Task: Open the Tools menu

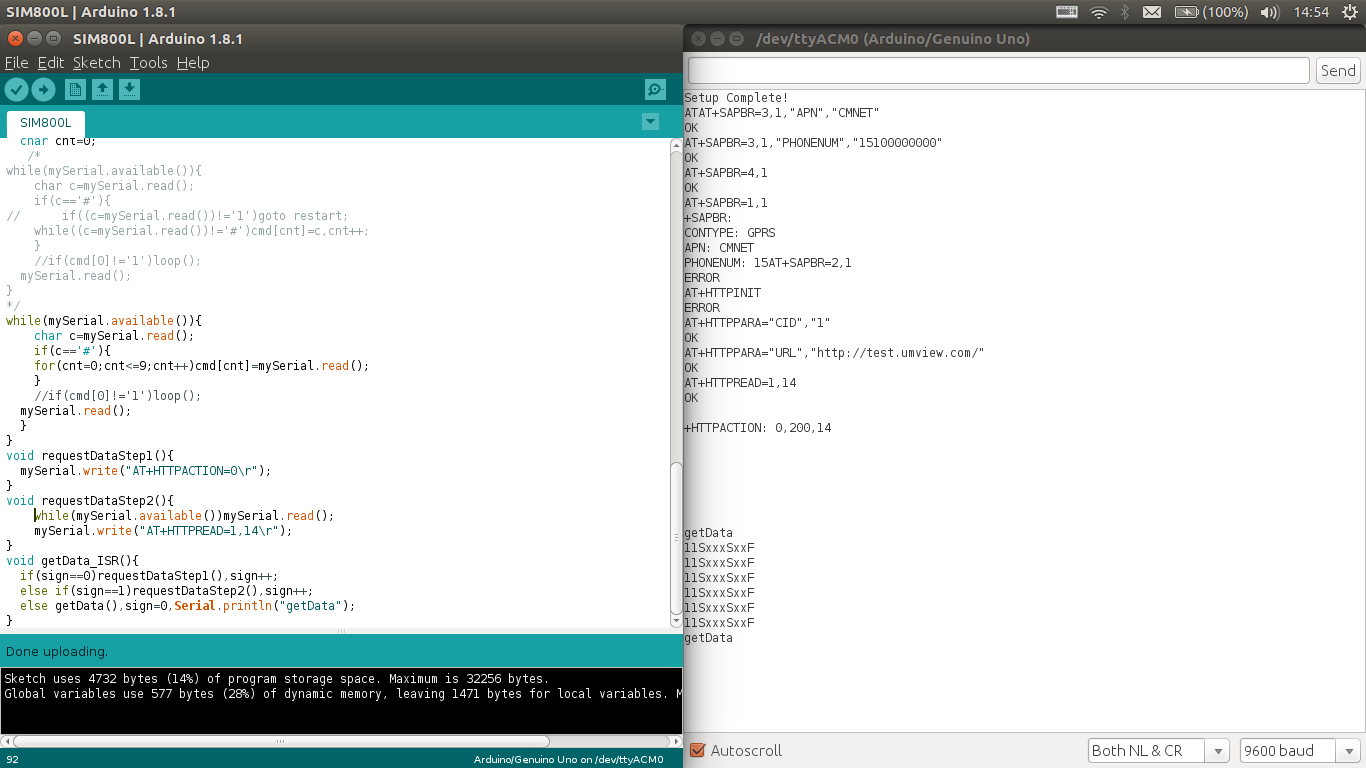Action: [149, 62]
